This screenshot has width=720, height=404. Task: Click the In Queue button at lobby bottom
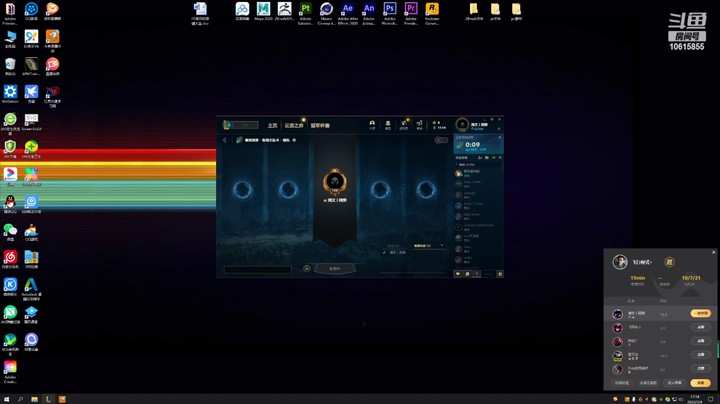click(x=335, y=269)
